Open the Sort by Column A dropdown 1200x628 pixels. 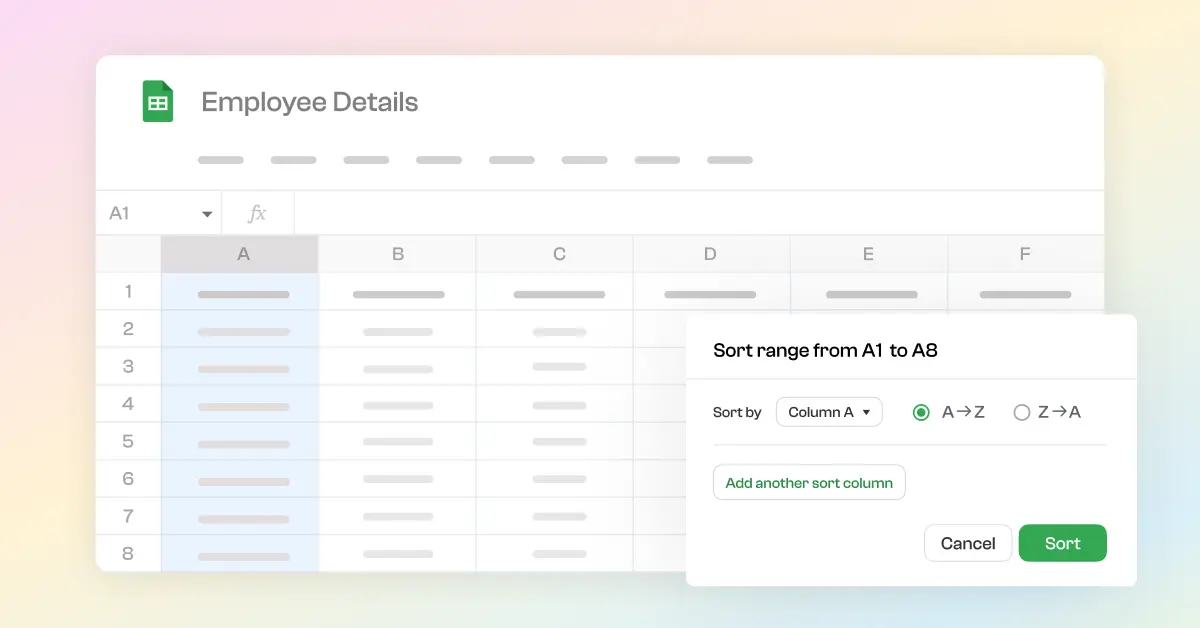click(829, 411)
